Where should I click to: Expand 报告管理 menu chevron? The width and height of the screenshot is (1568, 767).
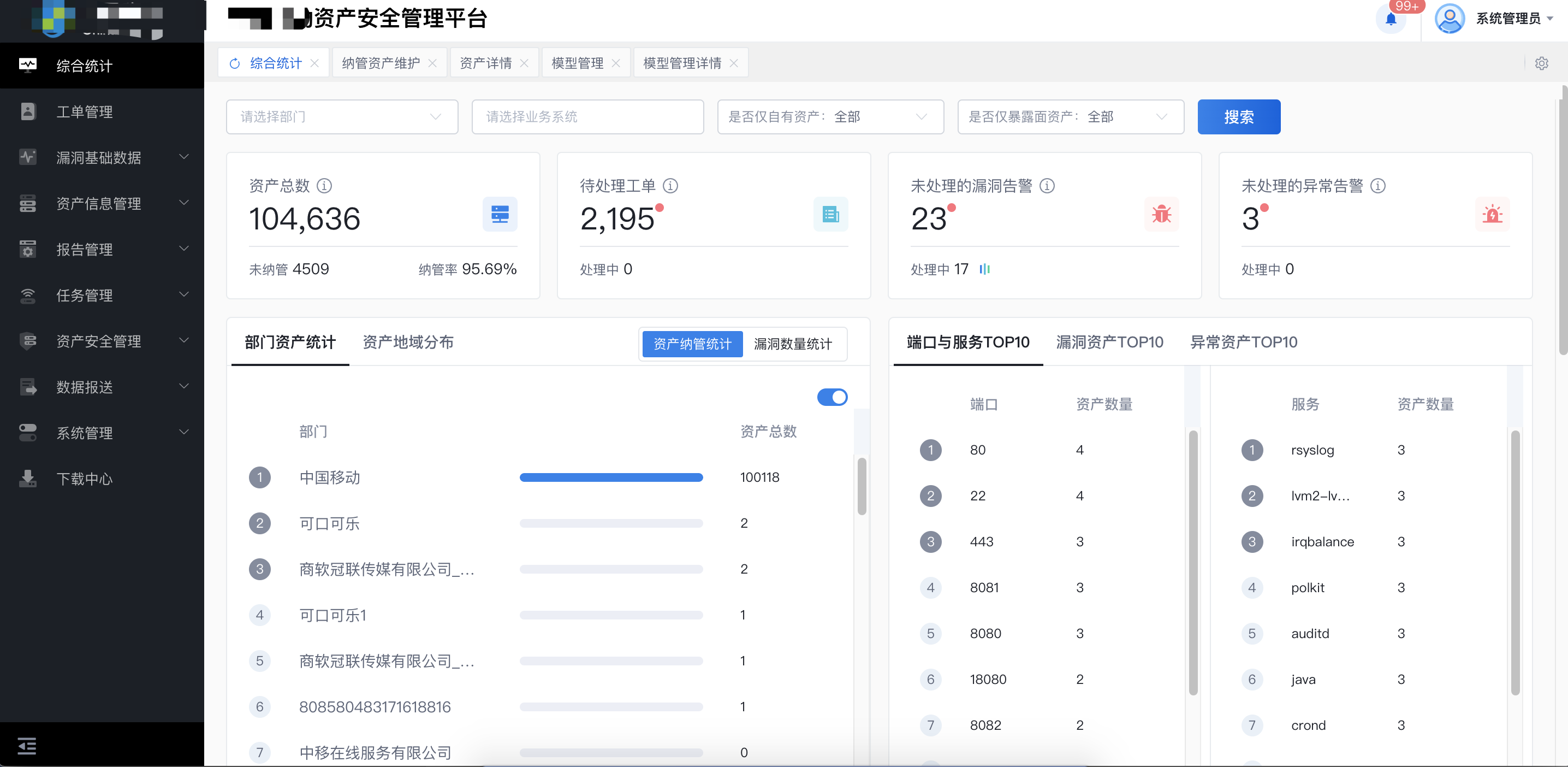[x=183, y=249]
